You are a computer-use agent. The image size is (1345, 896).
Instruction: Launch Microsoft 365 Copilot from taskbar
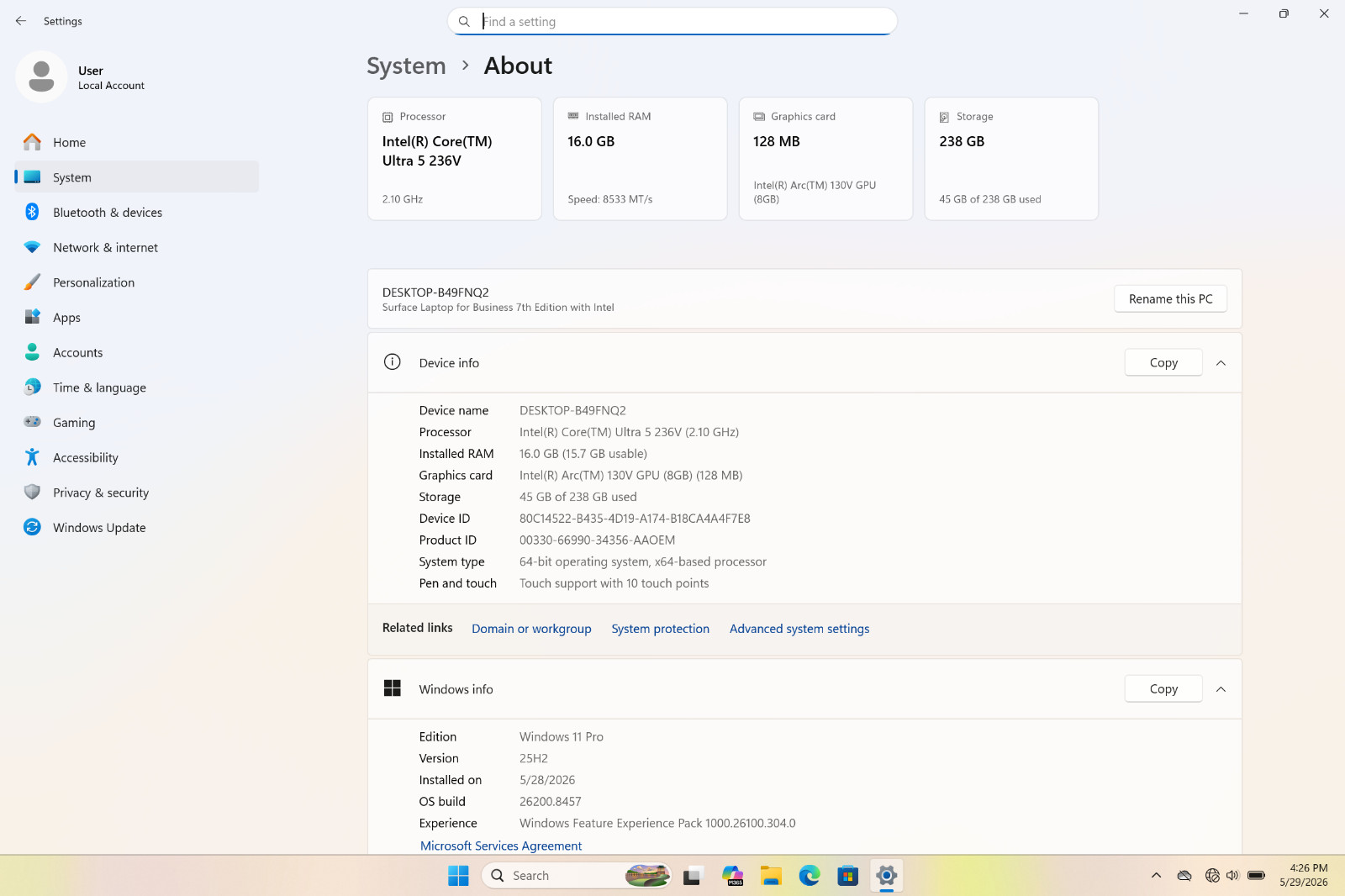tap(732, 876)
